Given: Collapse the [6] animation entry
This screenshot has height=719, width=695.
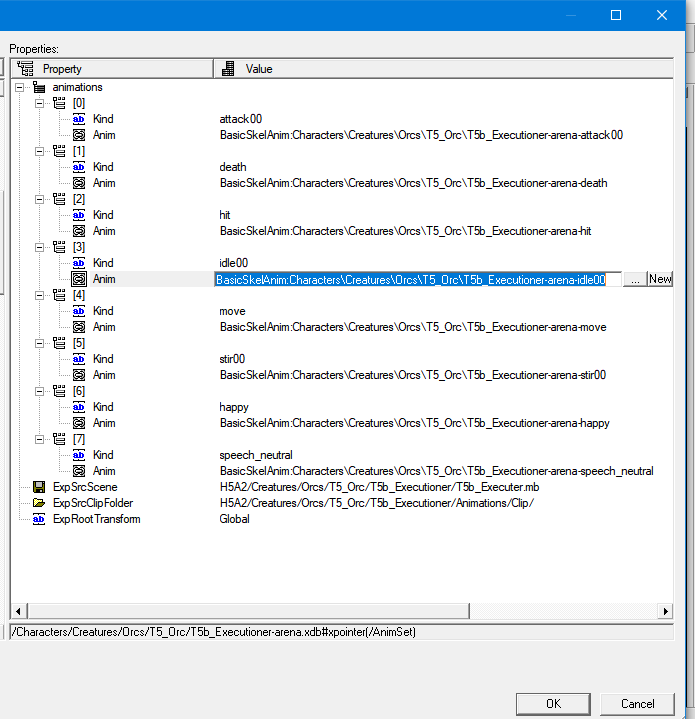Looking at the screenshot, I should tap(39, 391).
